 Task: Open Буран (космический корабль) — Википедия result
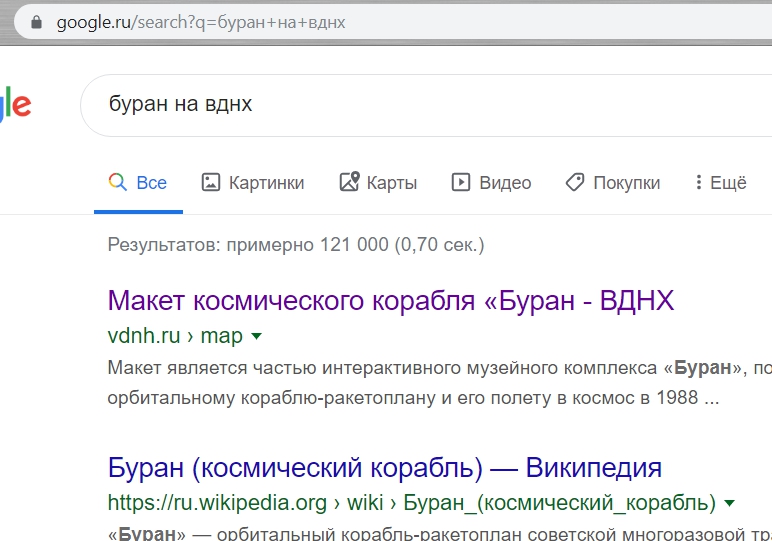tap(385, 467)
